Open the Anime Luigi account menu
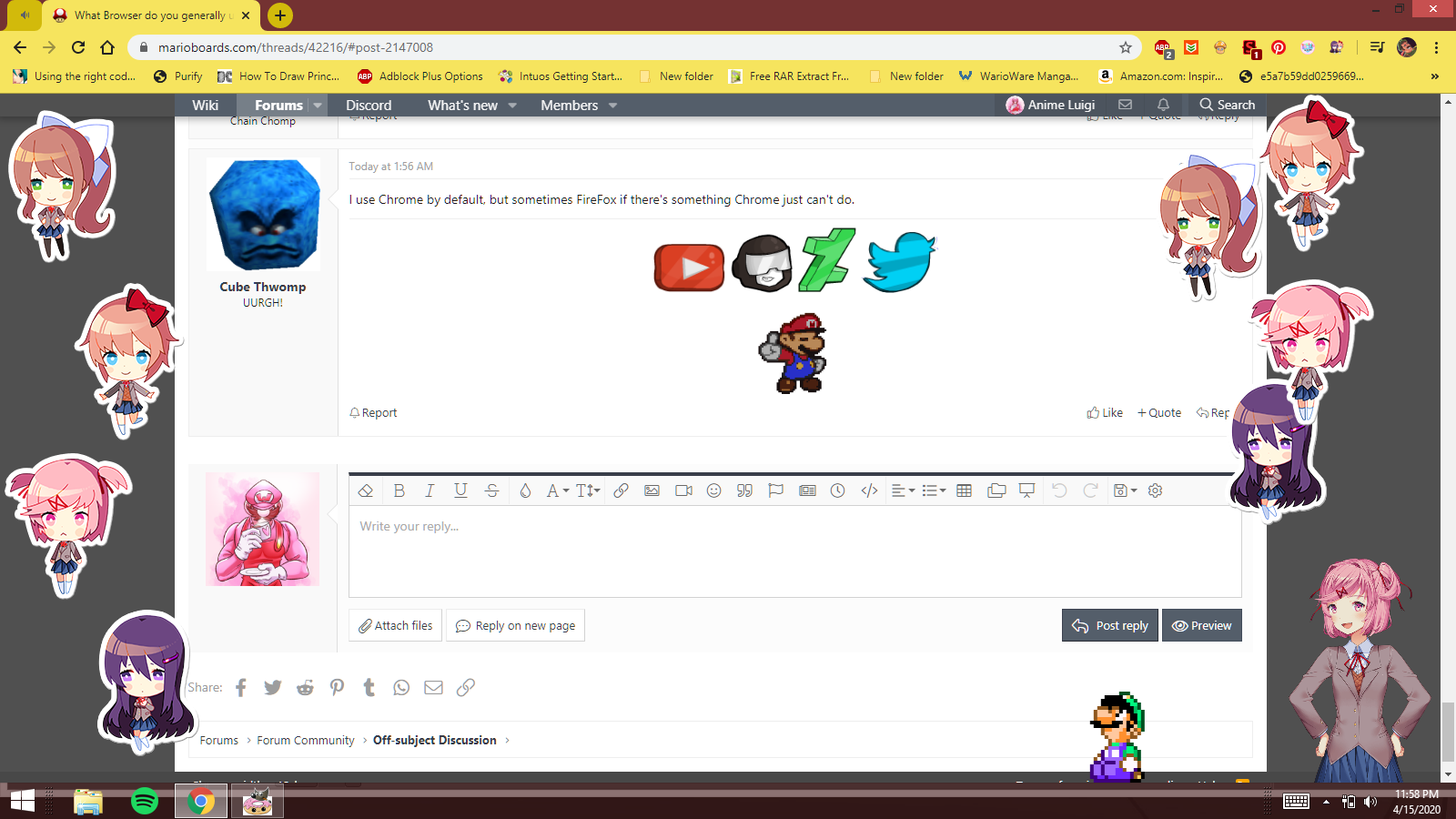1456x819 pixels. [1051, 106]
